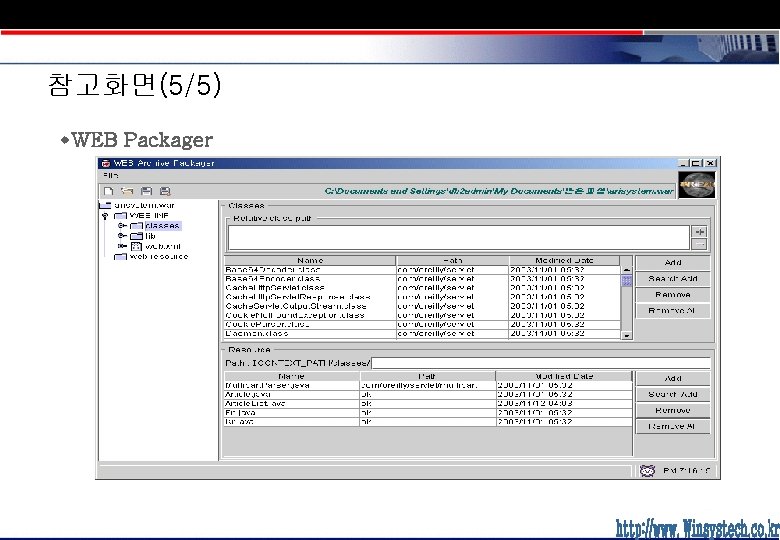The height and width of the screenshot is (540, 780).
Task: Collapse the WEB-INF tree node handle
Action: pos(105,216)
